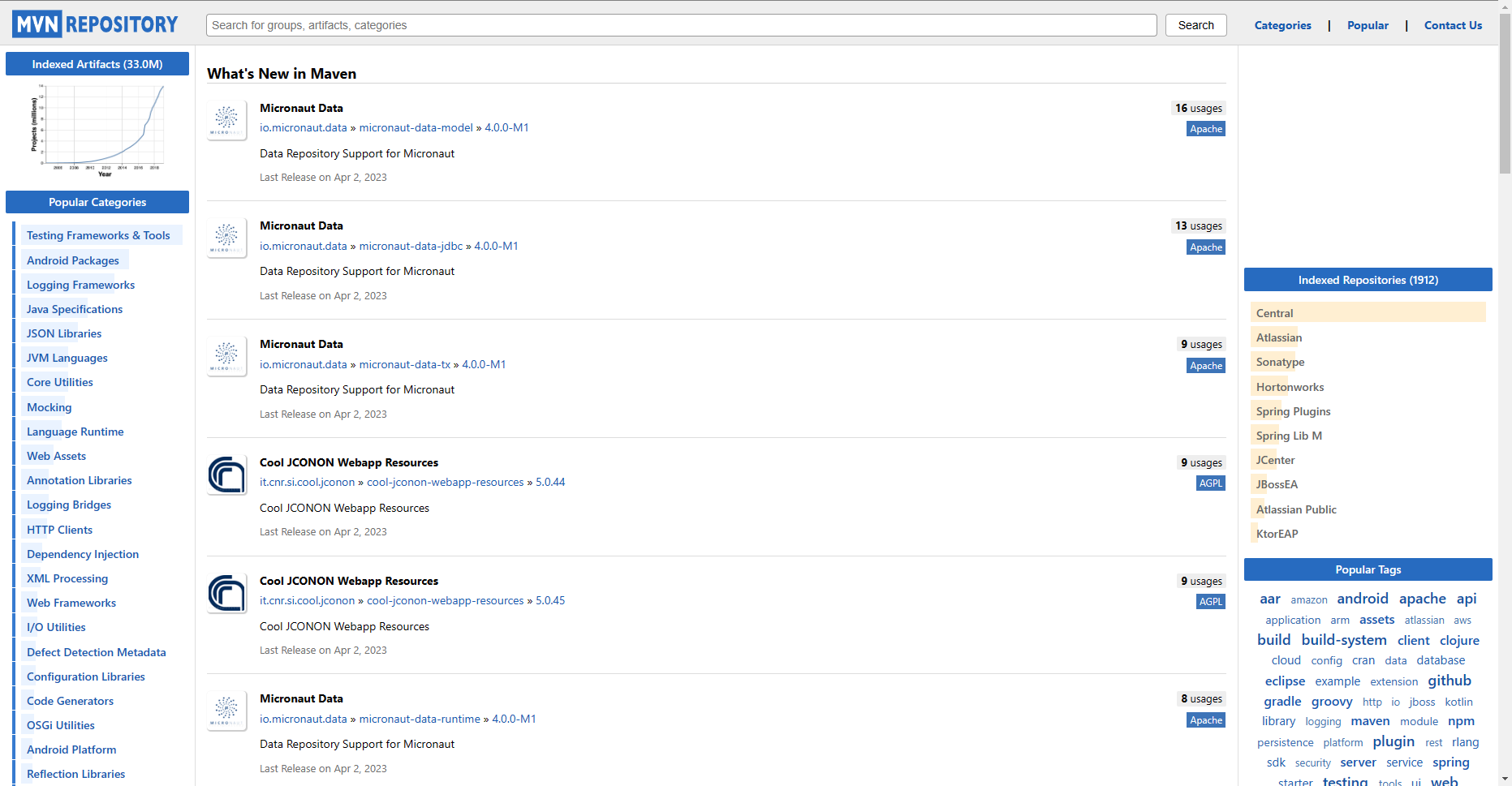
Task: Focus the artifact search input field
Action: [x=682, y=25]
